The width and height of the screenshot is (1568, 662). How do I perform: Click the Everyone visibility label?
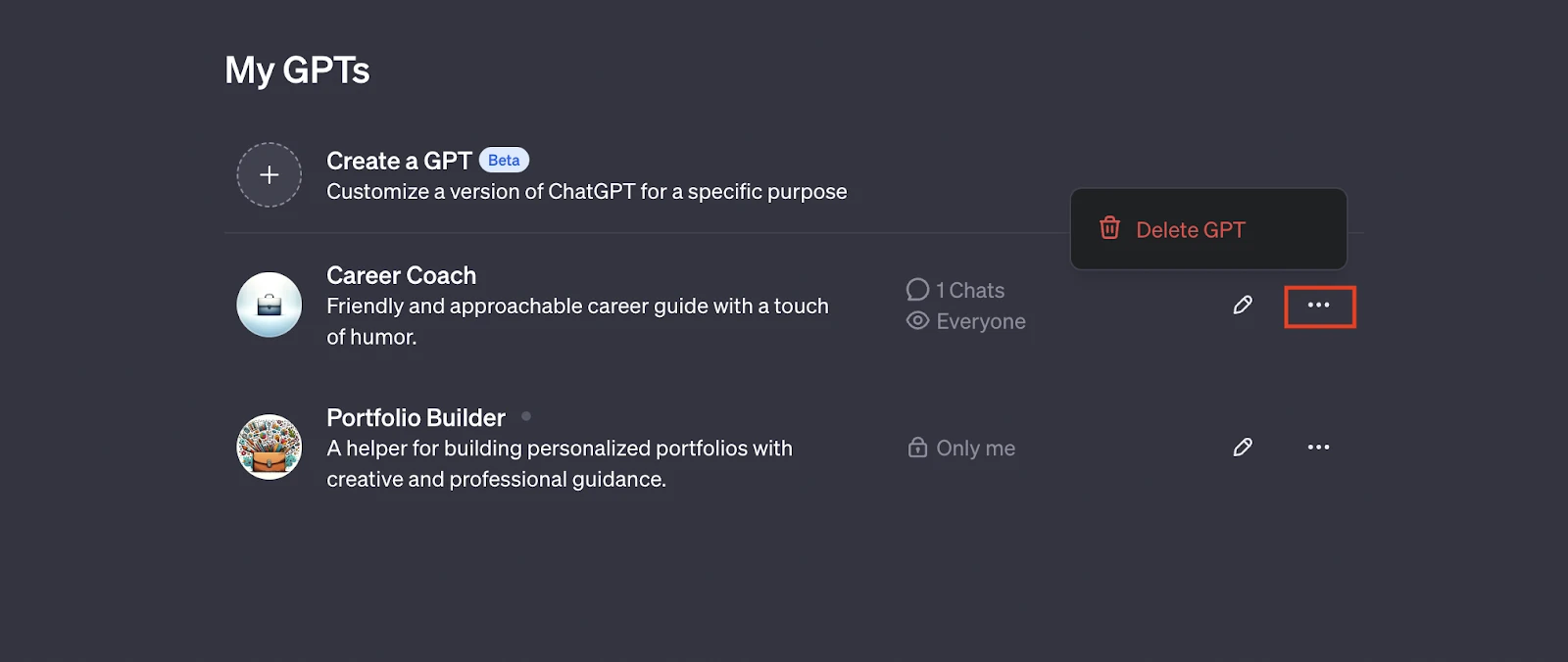981,321
